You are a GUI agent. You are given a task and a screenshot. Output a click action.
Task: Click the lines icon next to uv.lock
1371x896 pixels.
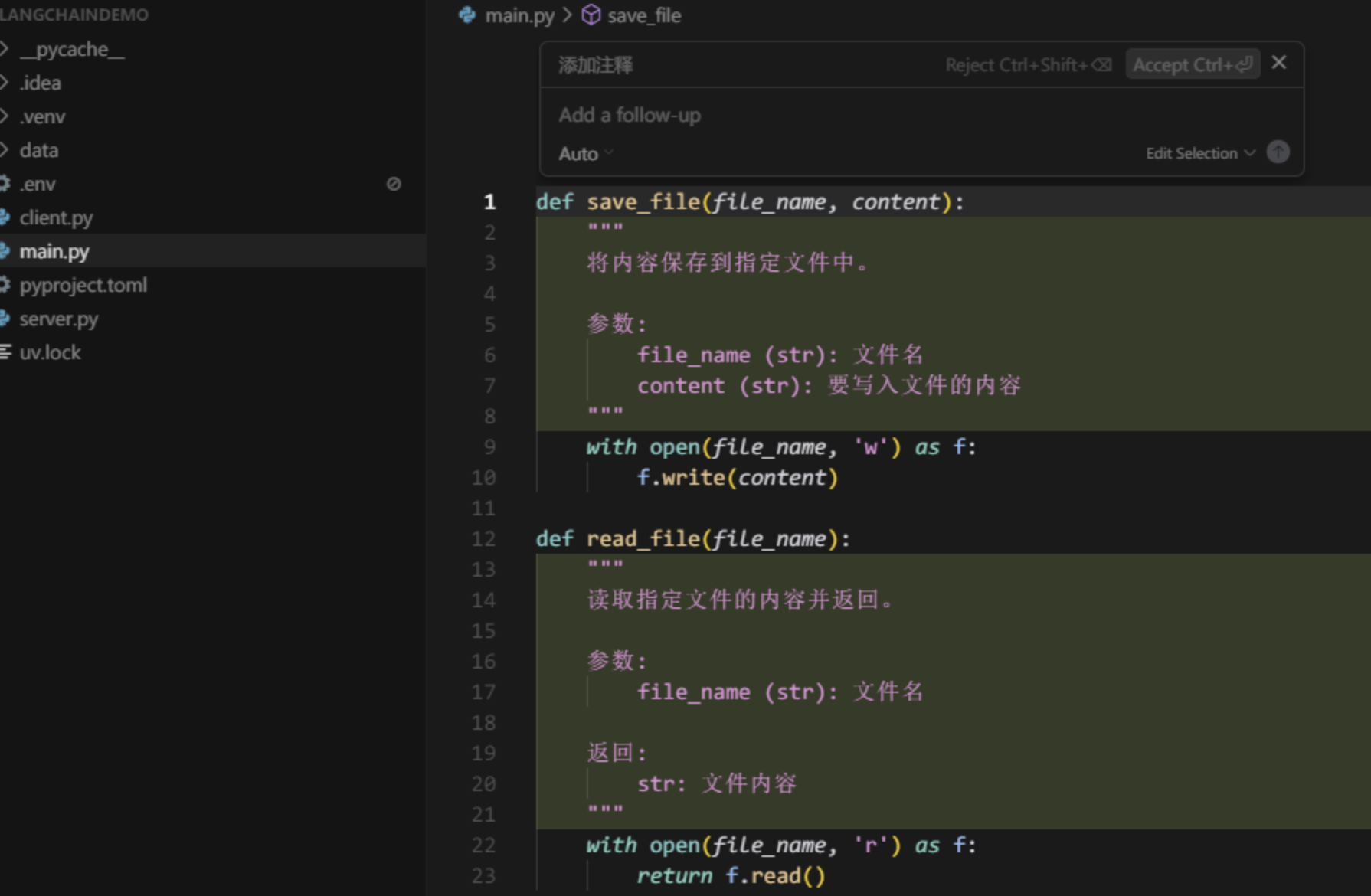pos(5,352)
